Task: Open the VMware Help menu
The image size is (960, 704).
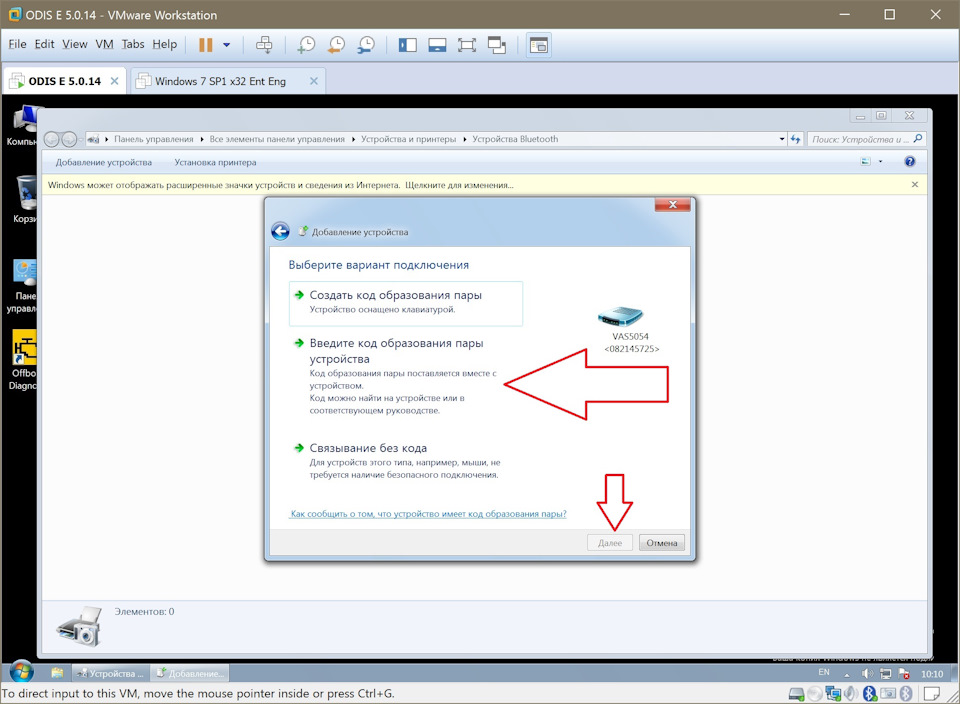Action: pos(165,44)
